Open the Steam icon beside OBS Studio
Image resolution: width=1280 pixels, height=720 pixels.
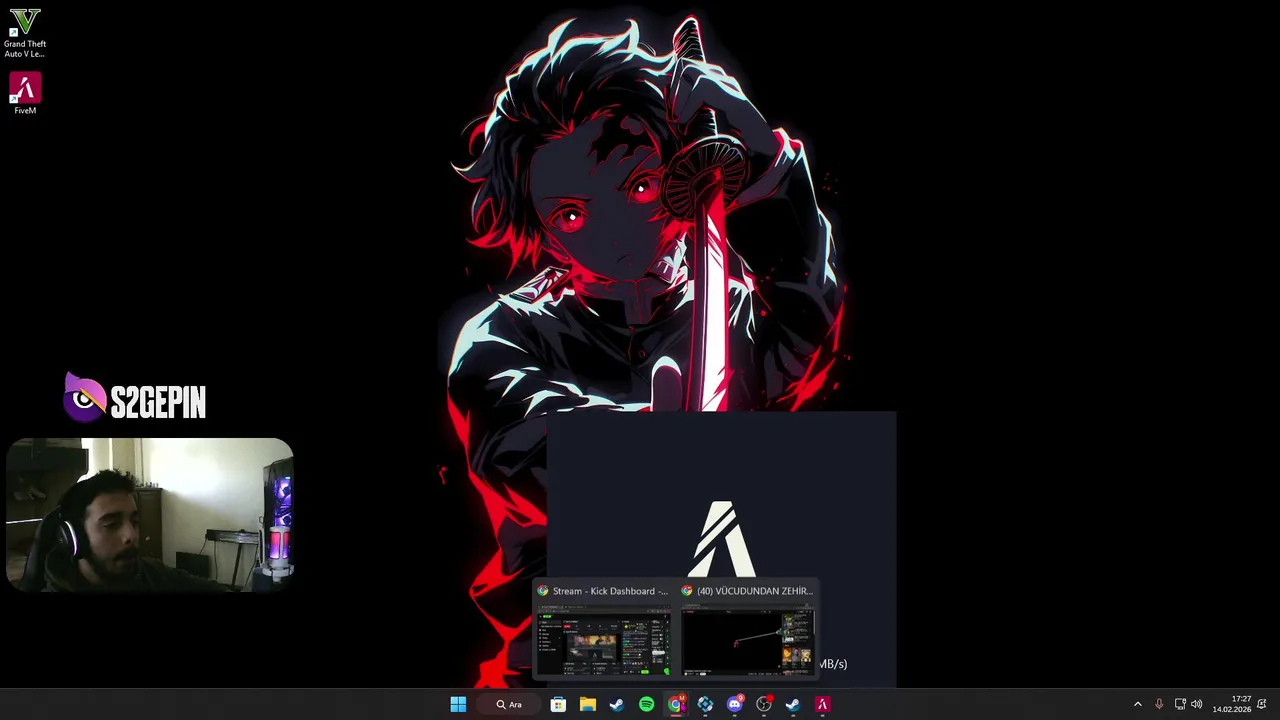(793, 704)
